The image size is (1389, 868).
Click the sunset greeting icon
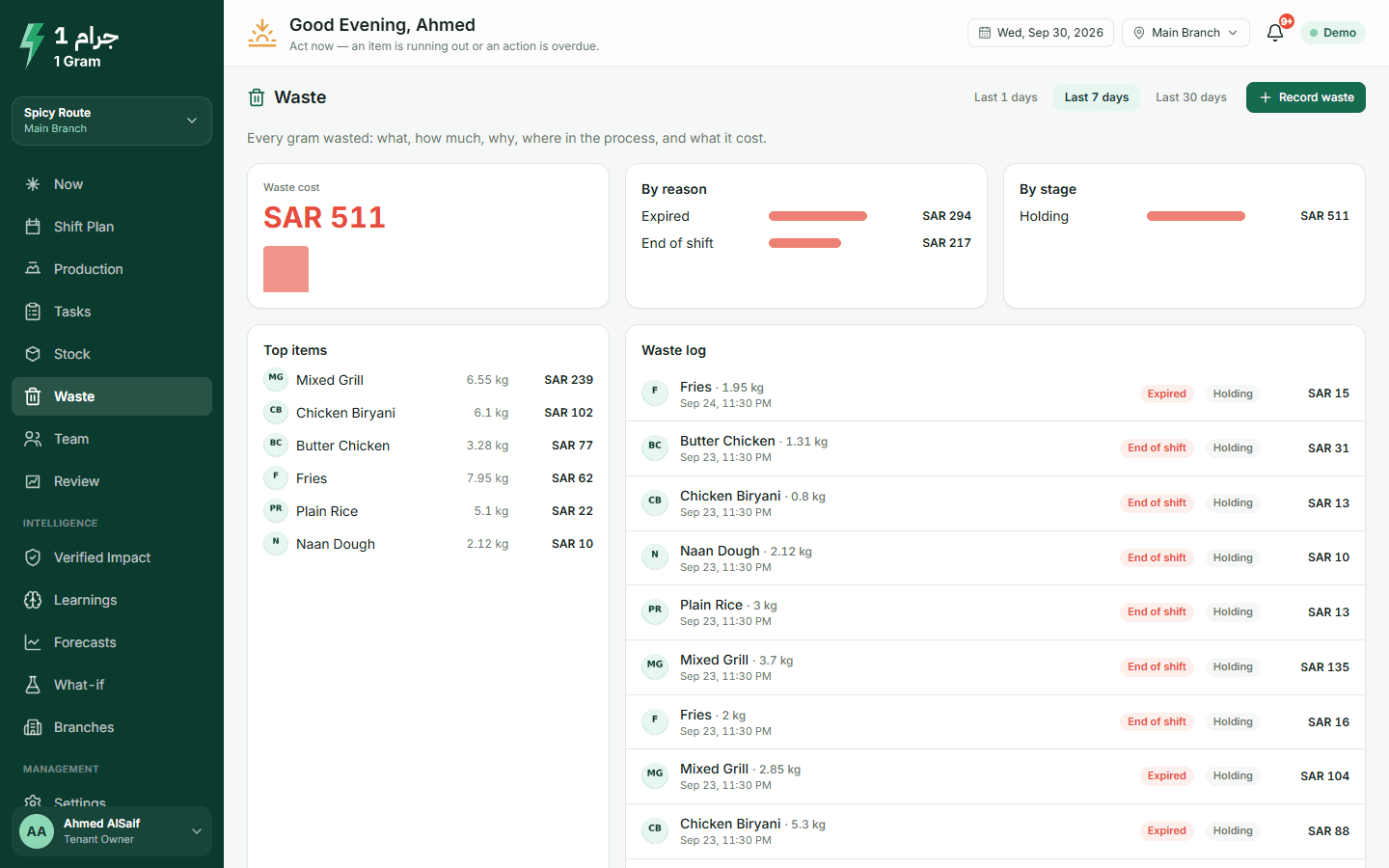[x=262, y=33]
